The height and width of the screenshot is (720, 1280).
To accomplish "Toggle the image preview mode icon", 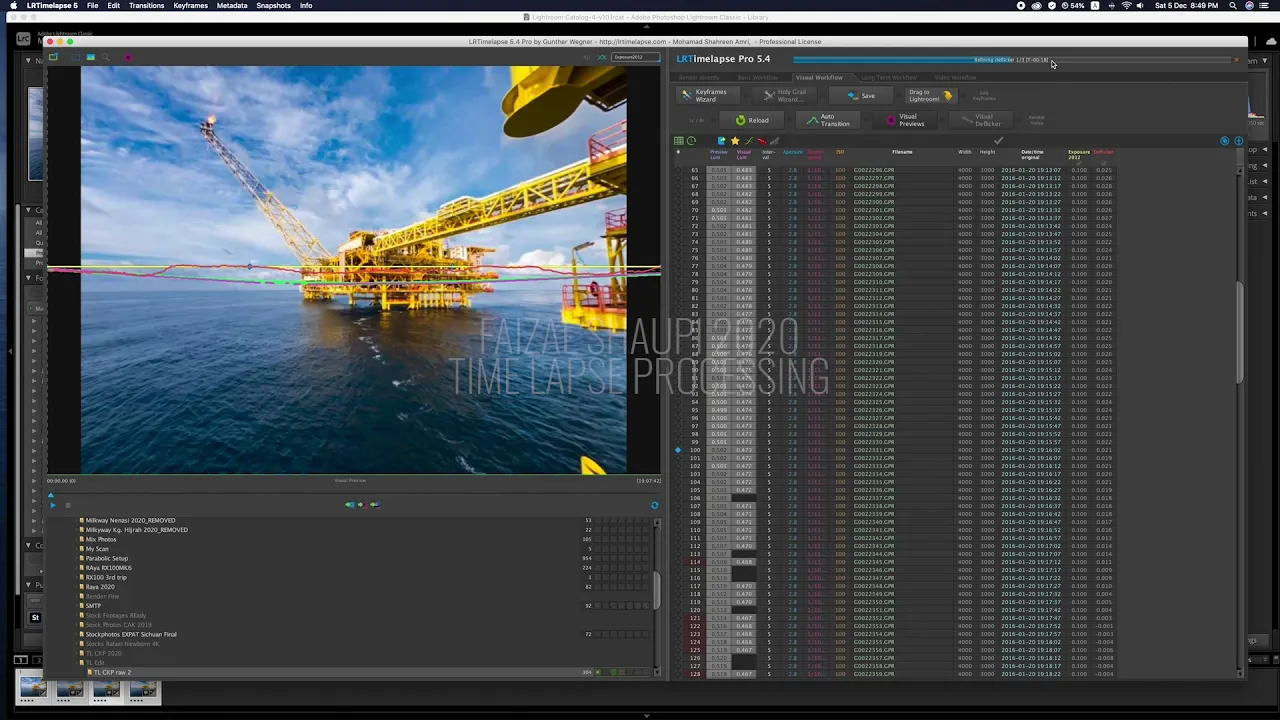I will pyautogui.click(x=90, y=57).
